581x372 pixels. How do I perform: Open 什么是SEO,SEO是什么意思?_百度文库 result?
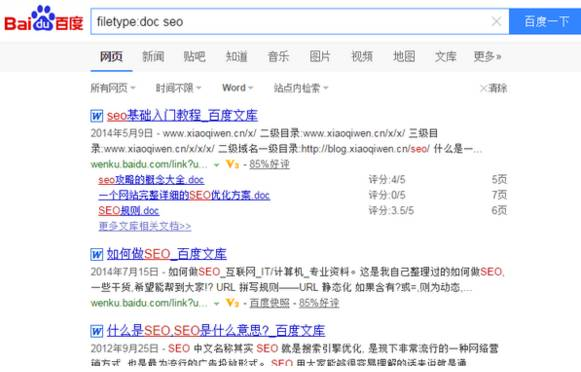pyautogui.click(x=216, y=331)
